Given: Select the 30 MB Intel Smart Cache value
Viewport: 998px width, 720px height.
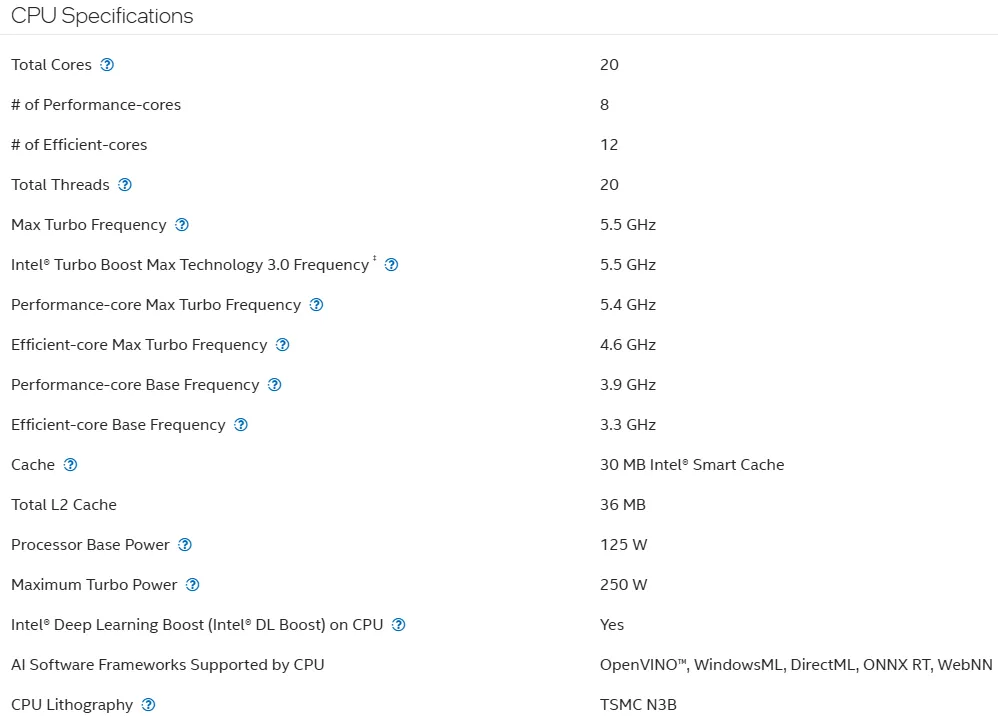Looking at the screenshot, I should pos(692,465).
